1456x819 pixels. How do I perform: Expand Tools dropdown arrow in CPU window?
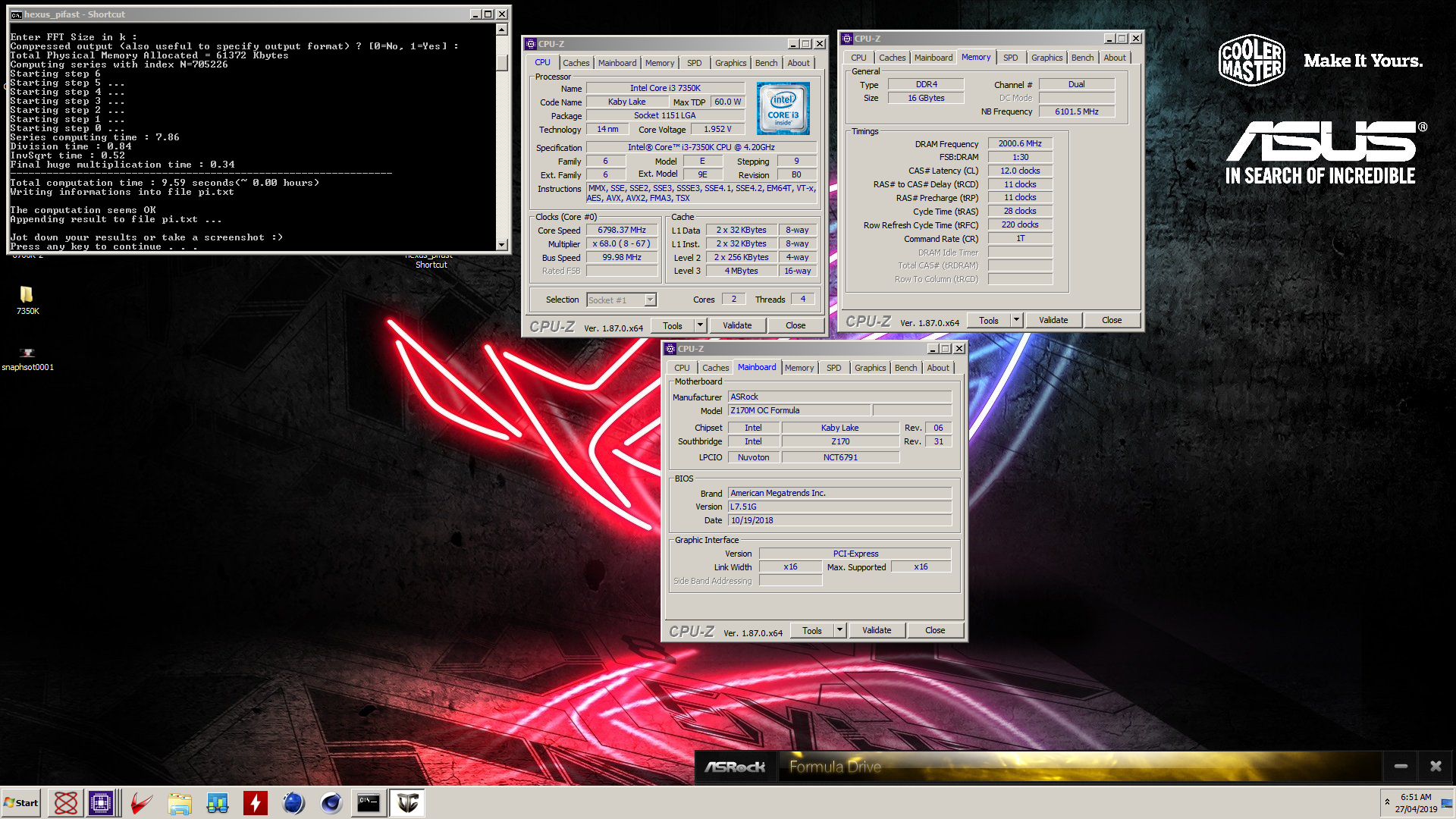700,325
